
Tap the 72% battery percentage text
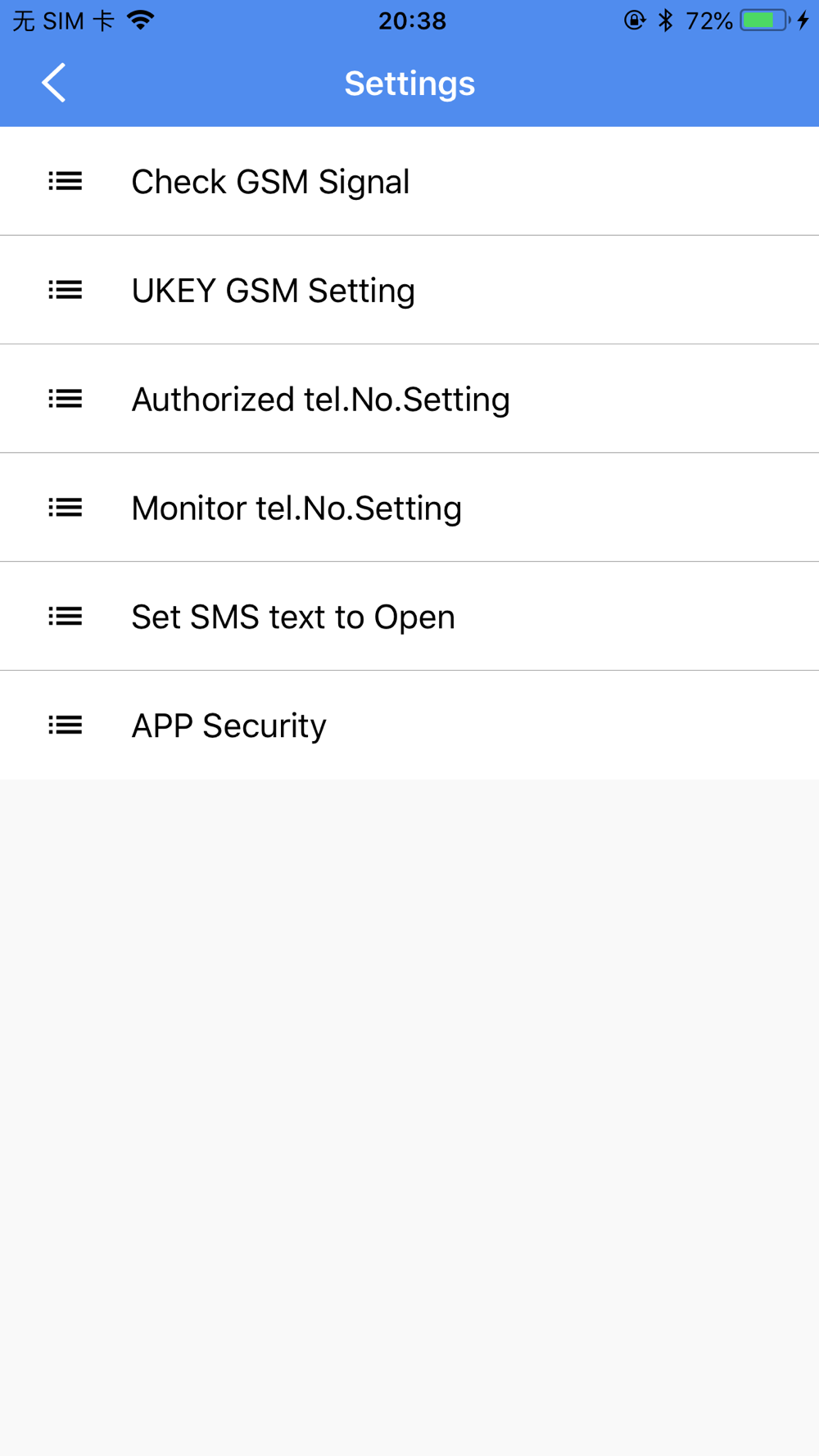pos(709,20)
